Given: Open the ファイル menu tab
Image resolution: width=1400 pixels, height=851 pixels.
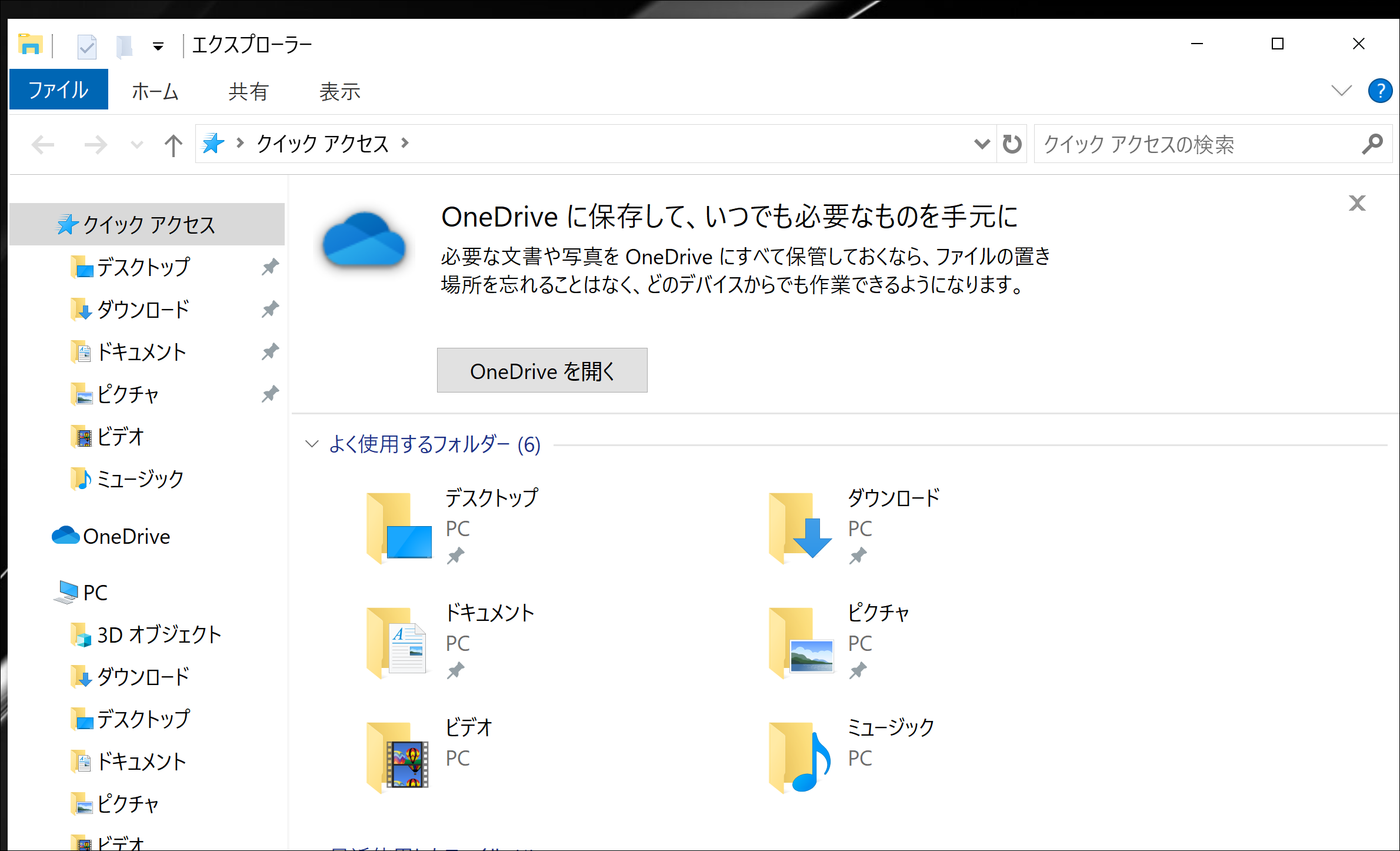Looking at the screenshot, I should click(x=58, y=90).
